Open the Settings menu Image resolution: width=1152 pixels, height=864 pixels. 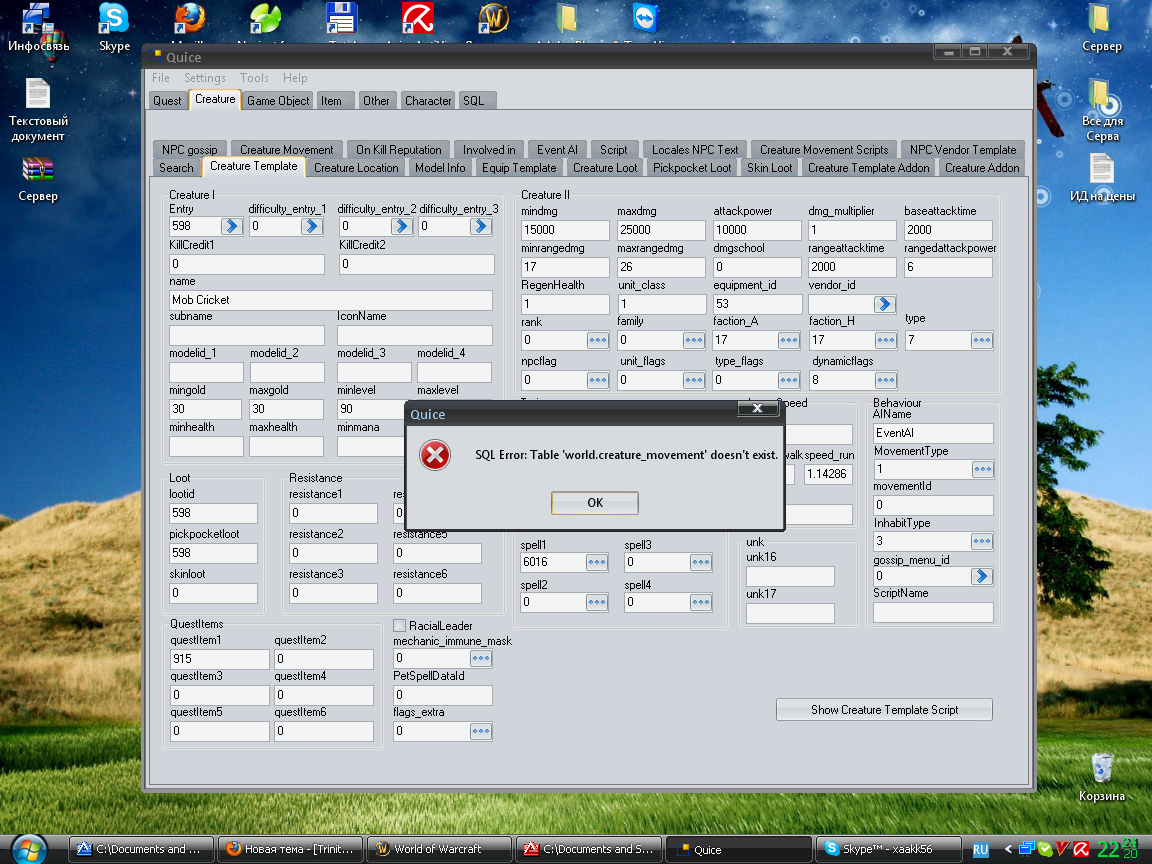coord(204,78)
